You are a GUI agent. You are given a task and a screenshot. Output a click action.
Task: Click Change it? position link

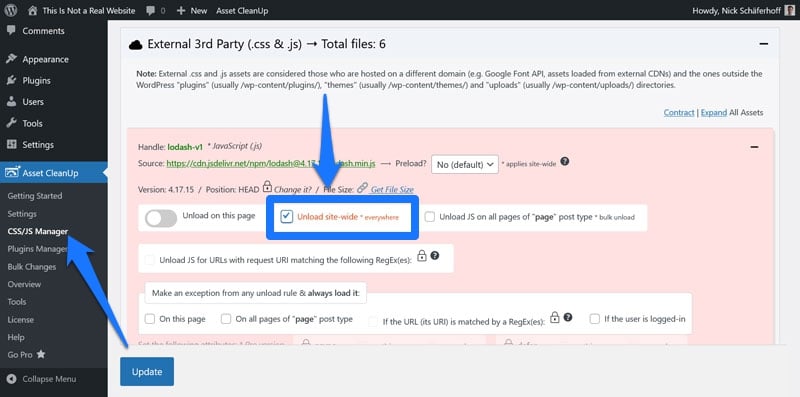coord(293,189)
